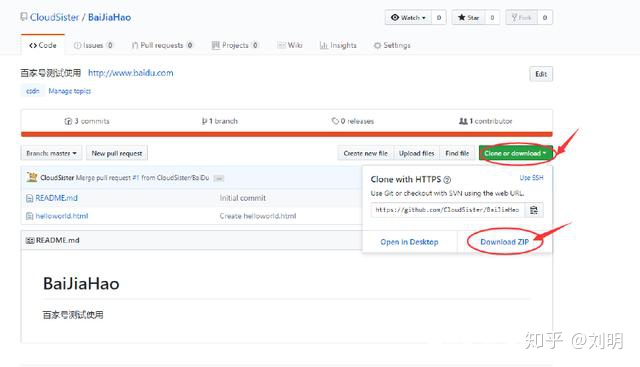
Task: Click Find file button
Action: pyautogui.click(x=457, y=153)
